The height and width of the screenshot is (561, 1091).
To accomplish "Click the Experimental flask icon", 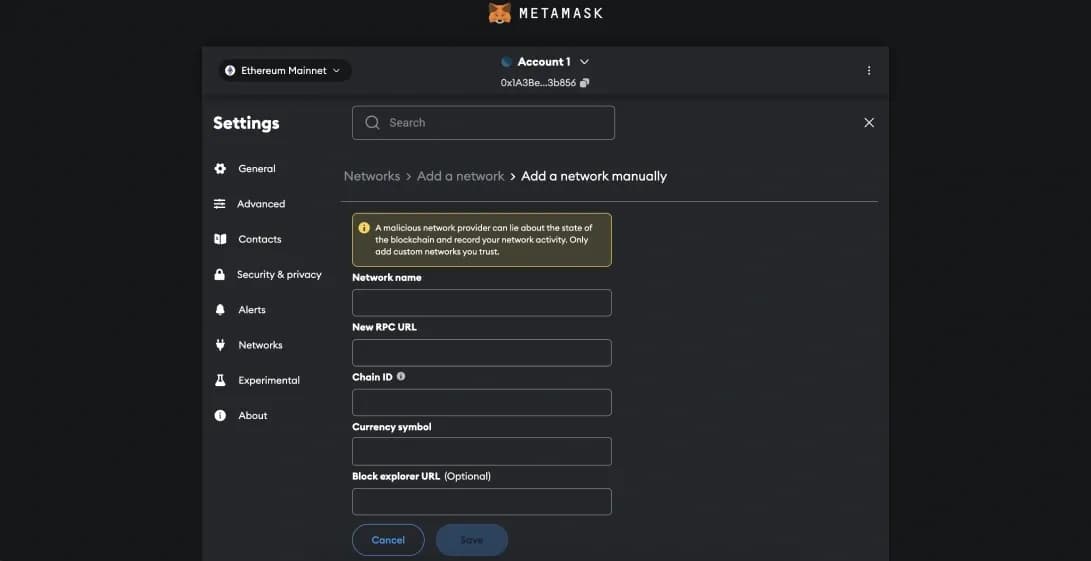I will click(x=220, y=380).
